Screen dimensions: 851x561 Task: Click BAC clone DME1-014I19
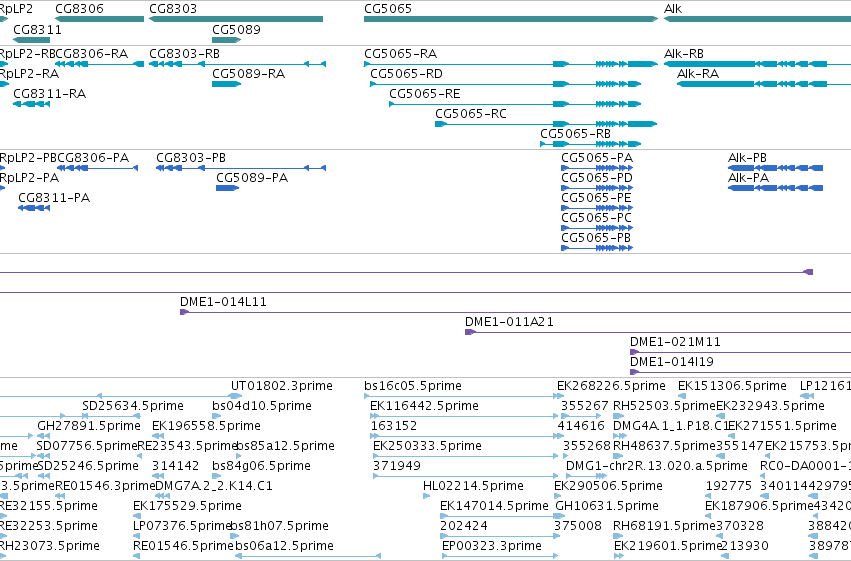pos(740,372)
